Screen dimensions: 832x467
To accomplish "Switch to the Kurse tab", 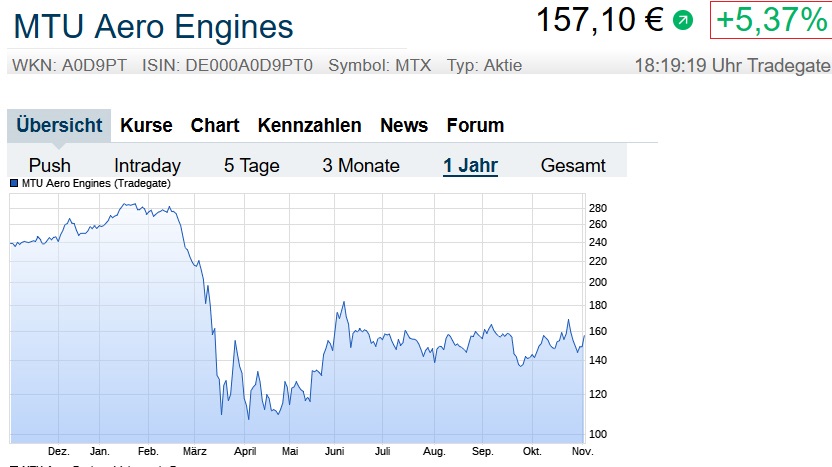I will (146, 125).
